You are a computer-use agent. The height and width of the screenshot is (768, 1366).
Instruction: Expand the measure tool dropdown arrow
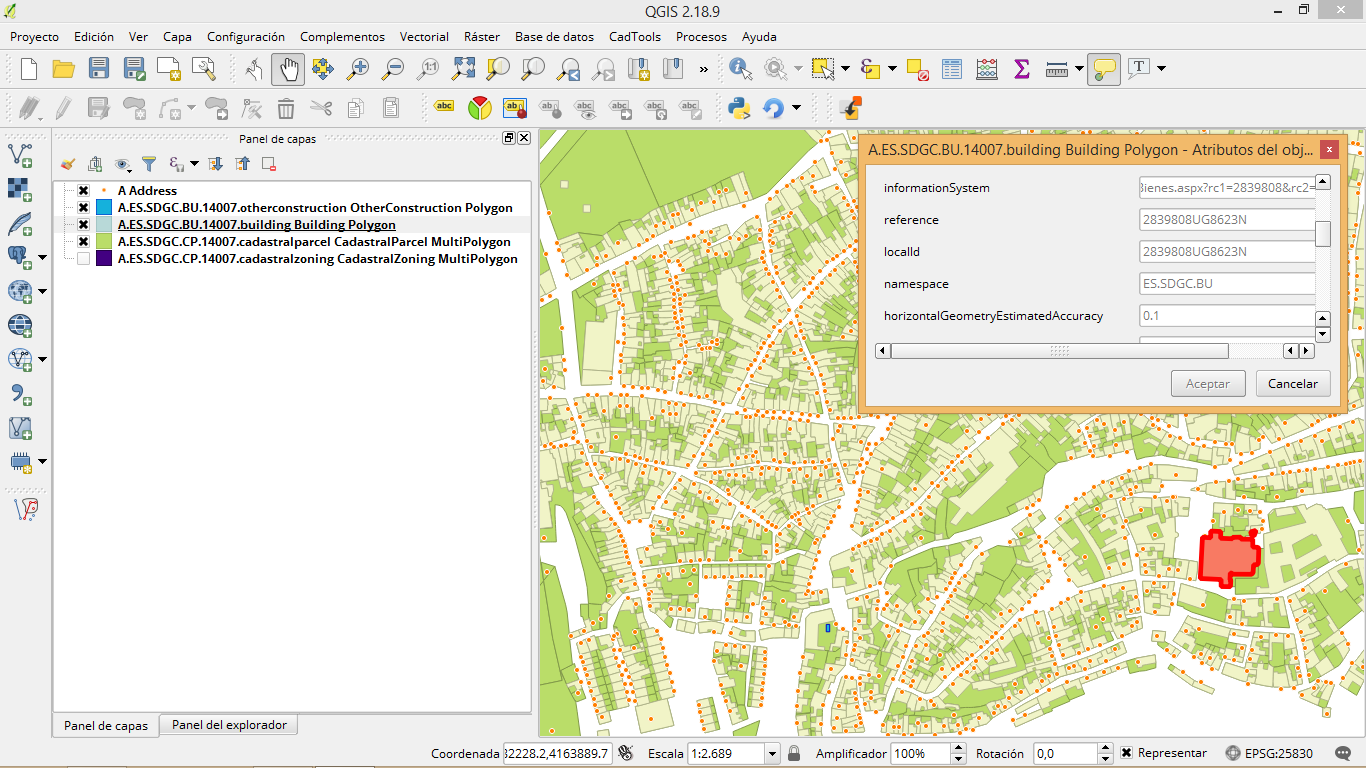pyautogui.click(x=1080, y=69)
